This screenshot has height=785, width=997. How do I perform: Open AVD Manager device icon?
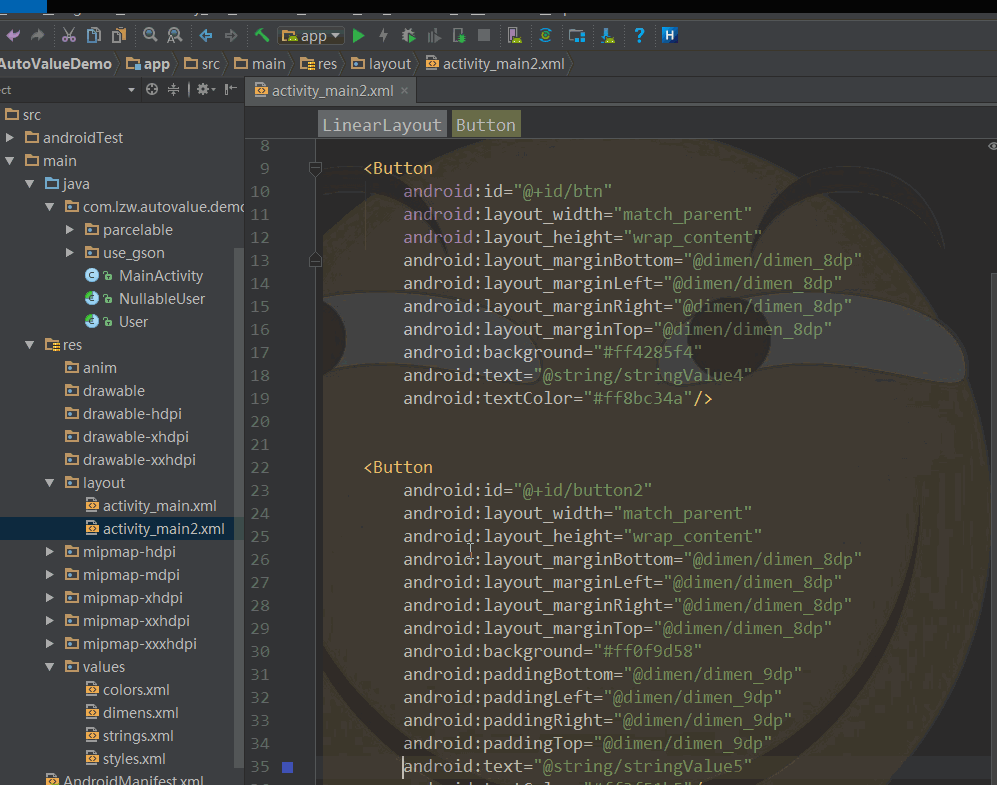514,36
